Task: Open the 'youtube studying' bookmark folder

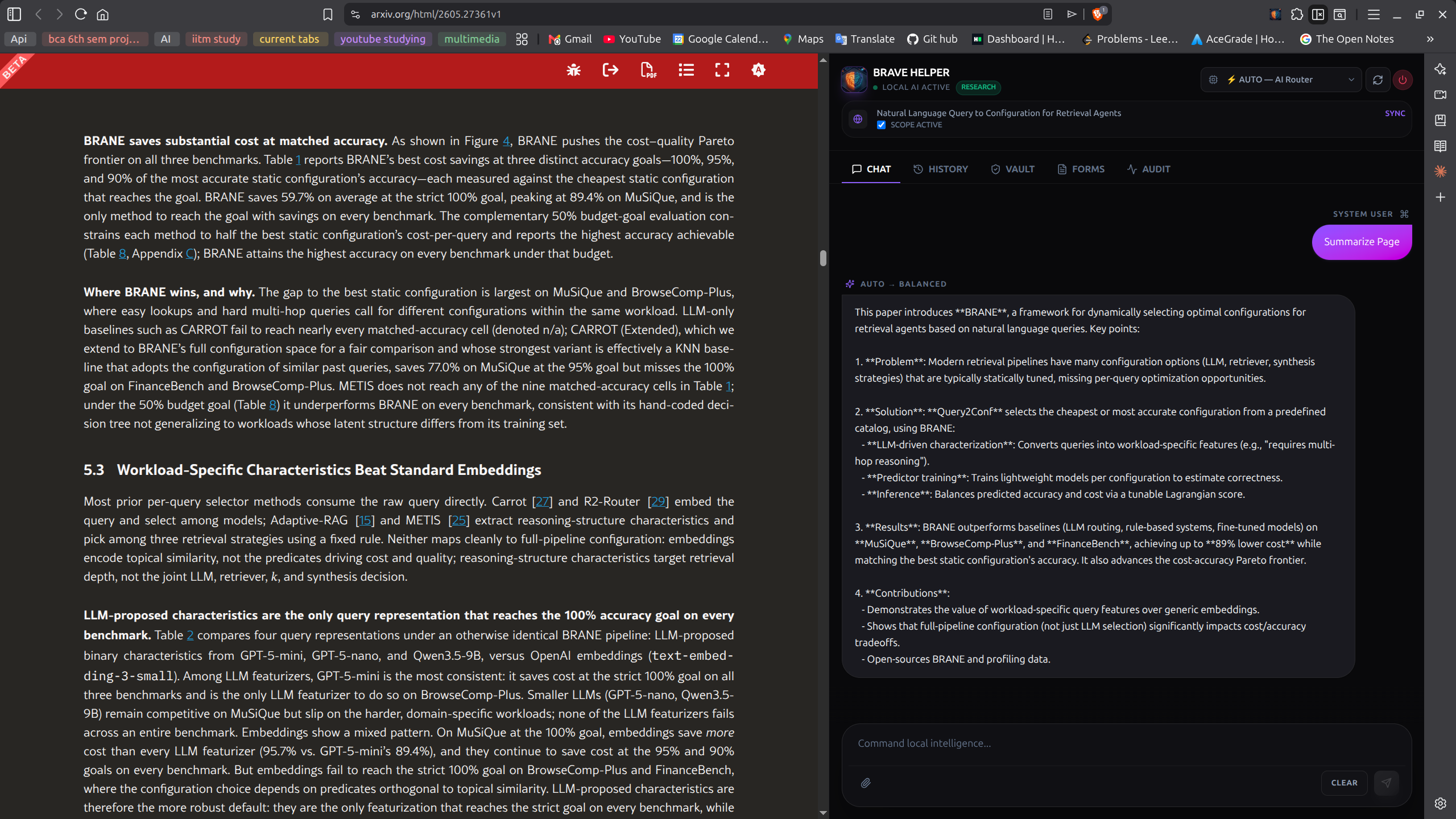Action: point(383,39)
